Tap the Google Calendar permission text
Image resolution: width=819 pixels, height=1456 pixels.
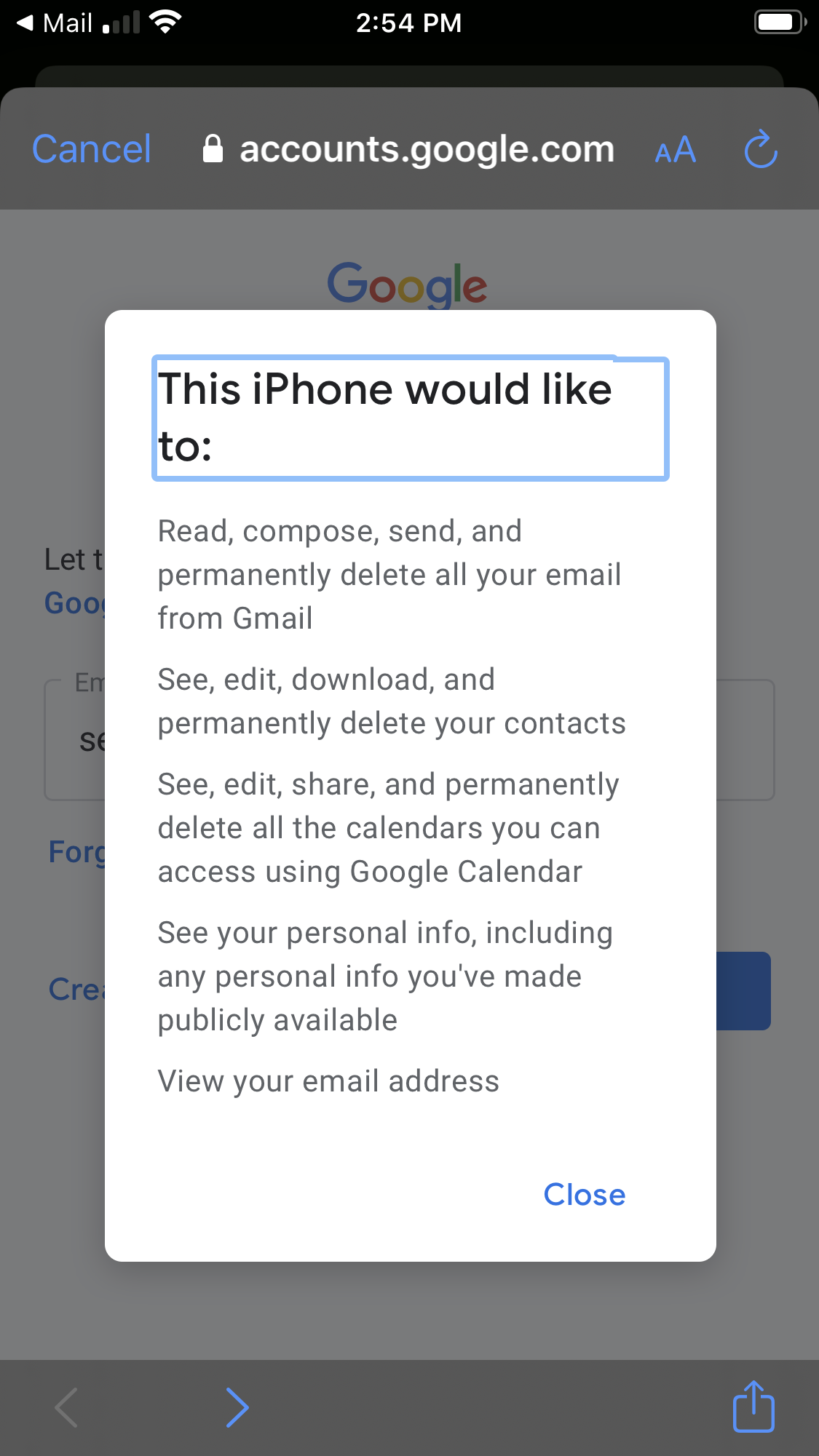(x=389, y=827)
